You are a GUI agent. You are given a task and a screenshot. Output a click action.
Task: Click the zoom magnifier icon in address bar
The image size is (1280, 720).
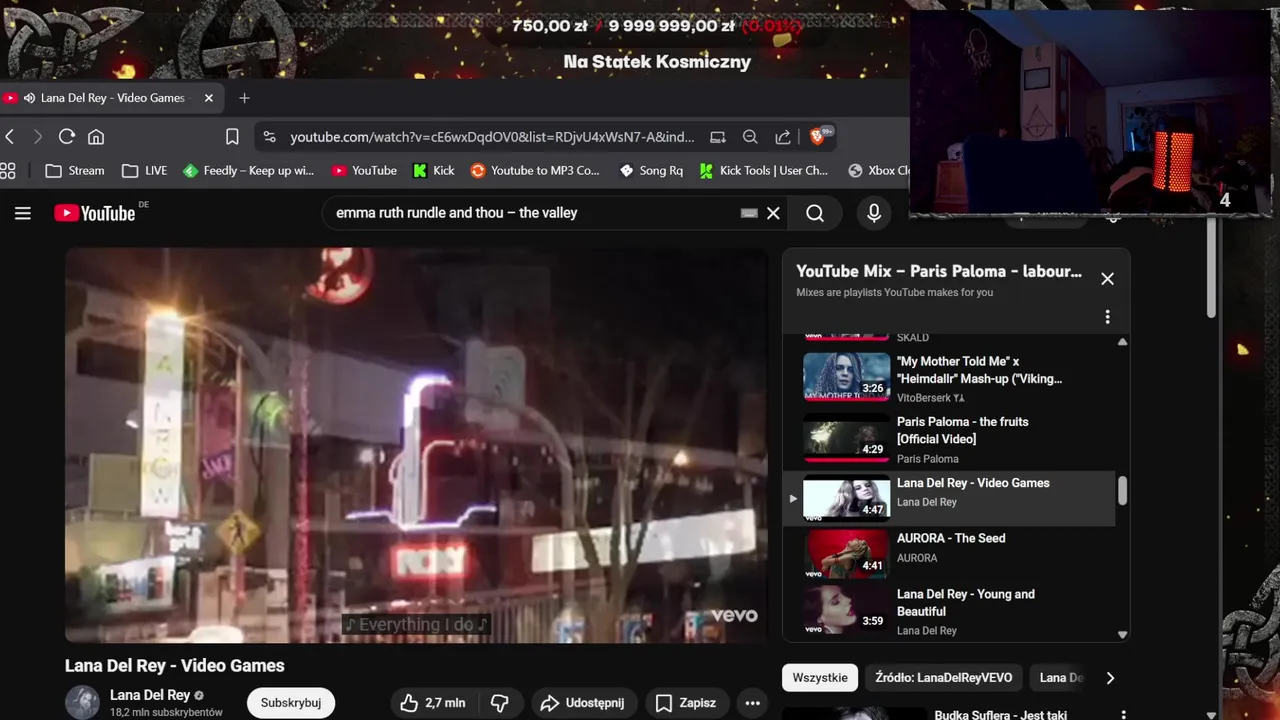(x=750, y=137)
